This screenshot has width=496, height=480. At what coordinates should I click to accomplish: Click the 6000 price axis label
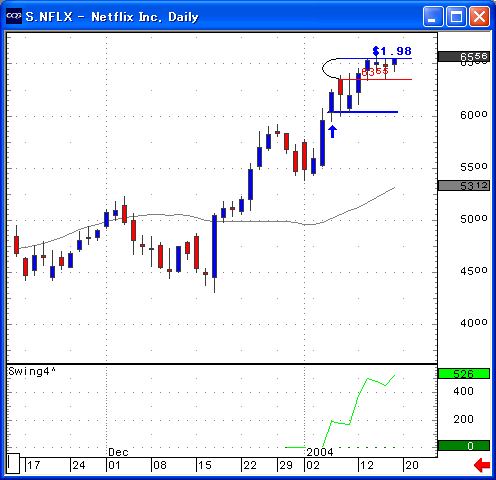(x=474, y=115)
